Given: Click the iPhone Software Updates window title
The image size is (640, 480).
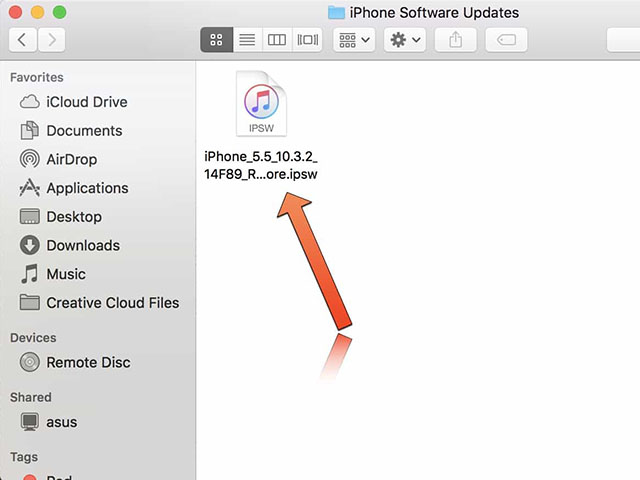Looking at the screenshot, I should (434, 13).
